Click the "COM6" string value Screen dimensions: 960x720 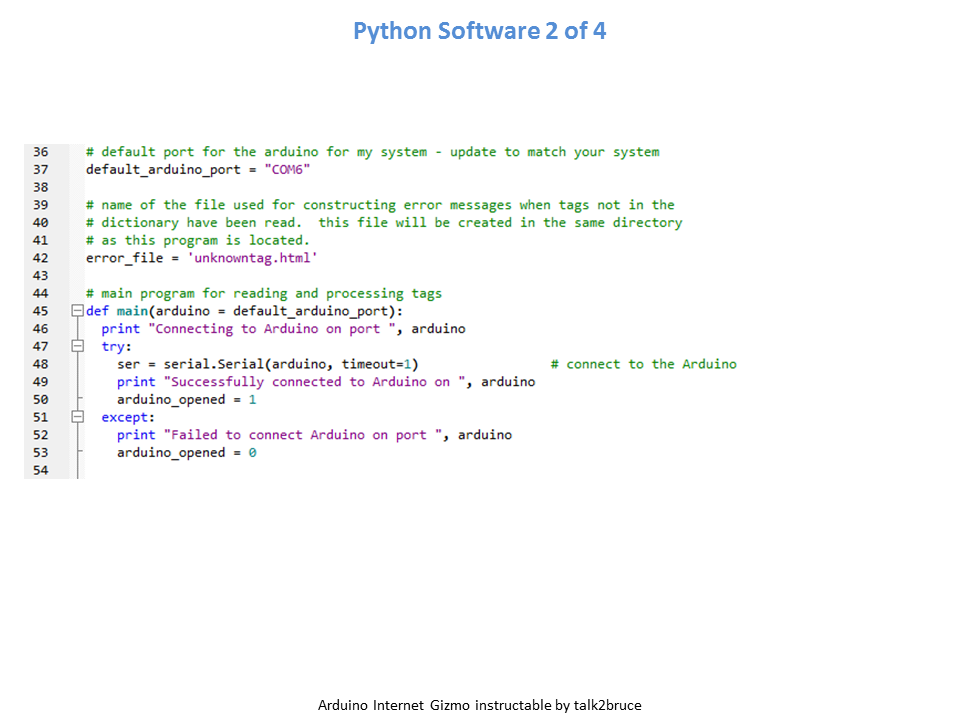point(287,170)
